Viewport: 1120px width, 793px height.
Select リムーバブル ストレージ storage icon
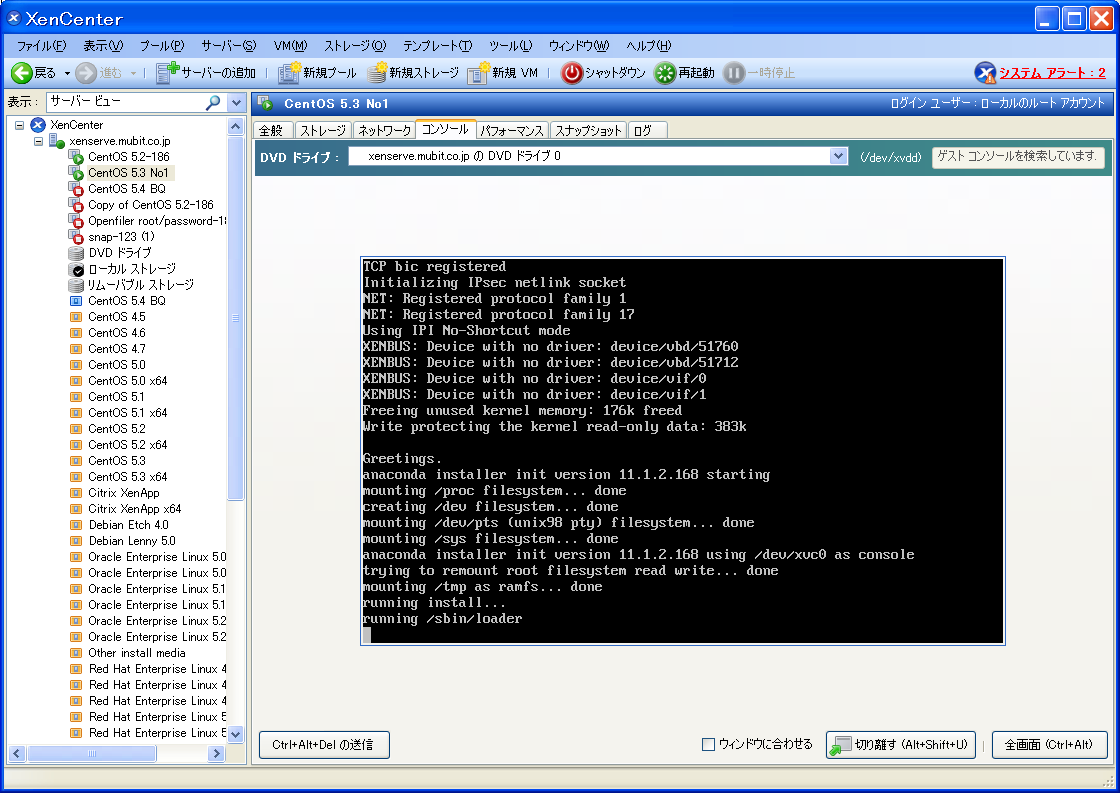[76, 285]
